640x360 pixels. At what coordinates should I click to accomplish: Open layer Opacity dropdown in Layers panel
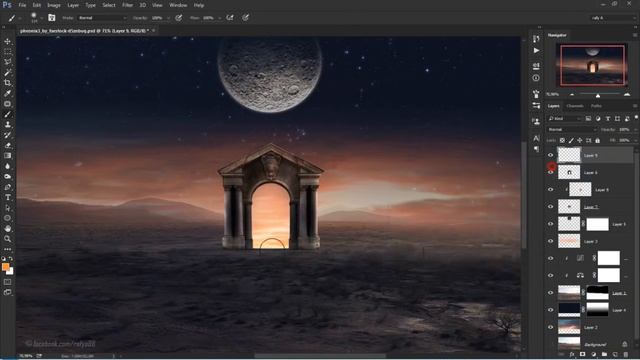pyautogui.click(x=636, y=129)
